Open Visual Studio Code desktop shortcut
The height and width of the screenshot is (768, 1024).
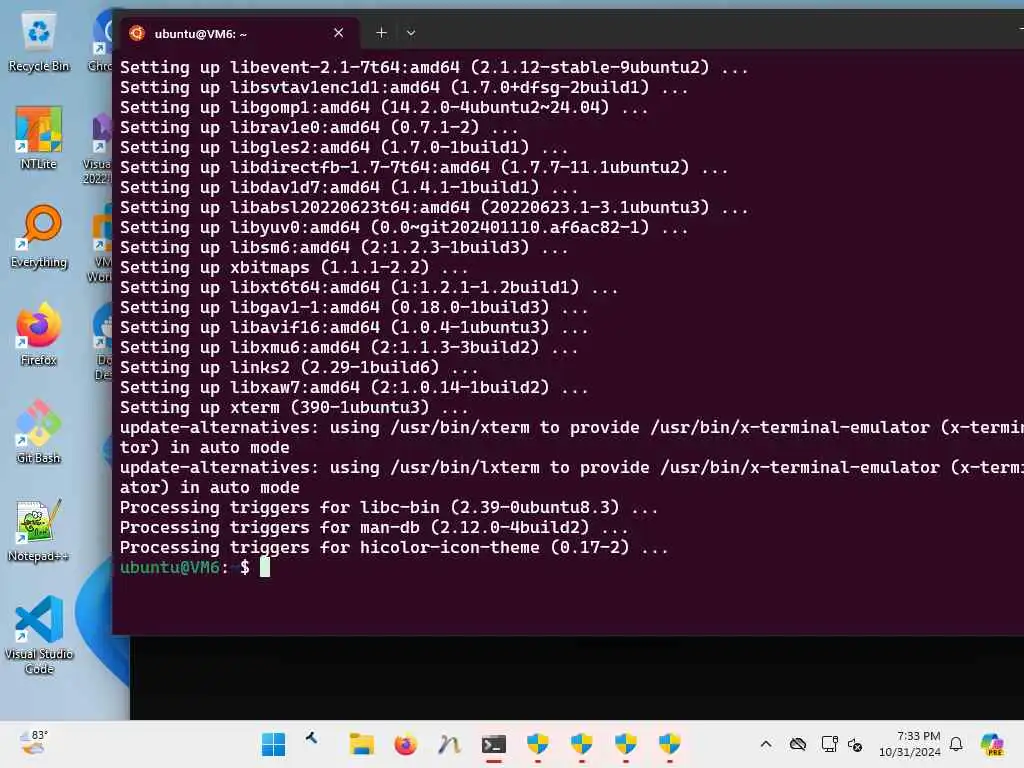click(39, 635)
